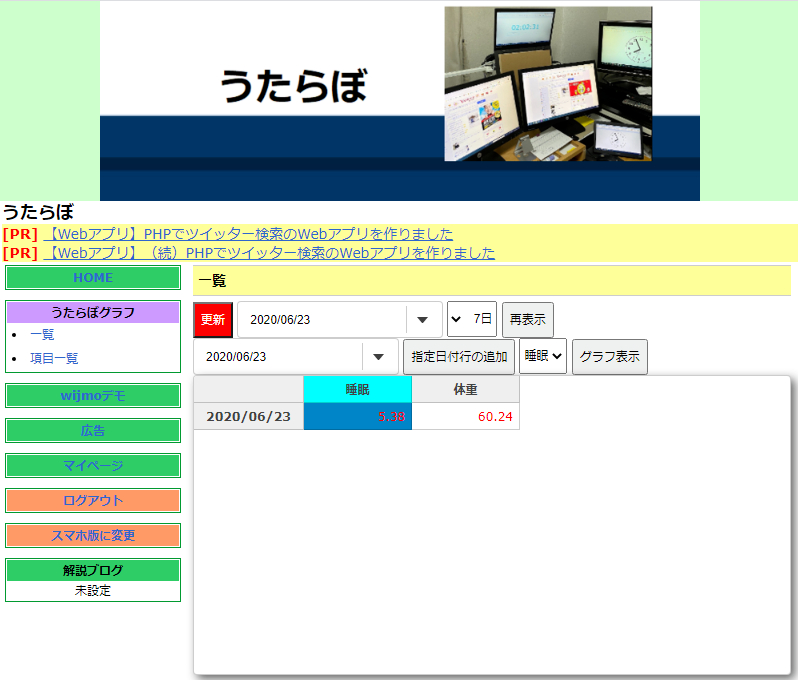This screenshot has width=798, height=680.
Task: Open the second date picker dropdown arrow
Action: tap(378, 357)
